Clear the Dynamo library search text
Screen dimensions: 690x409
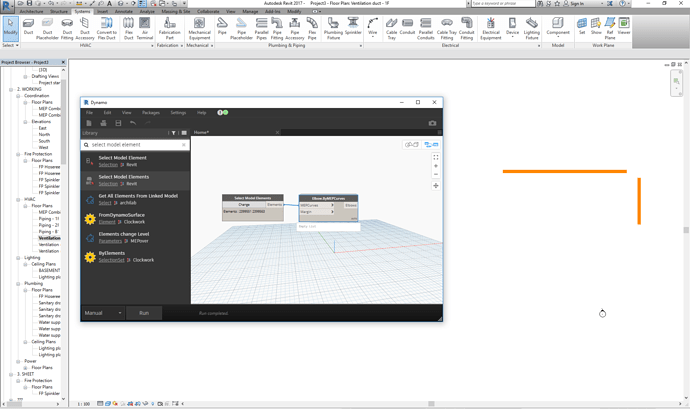pyautogui.click(x=184, y=145)
